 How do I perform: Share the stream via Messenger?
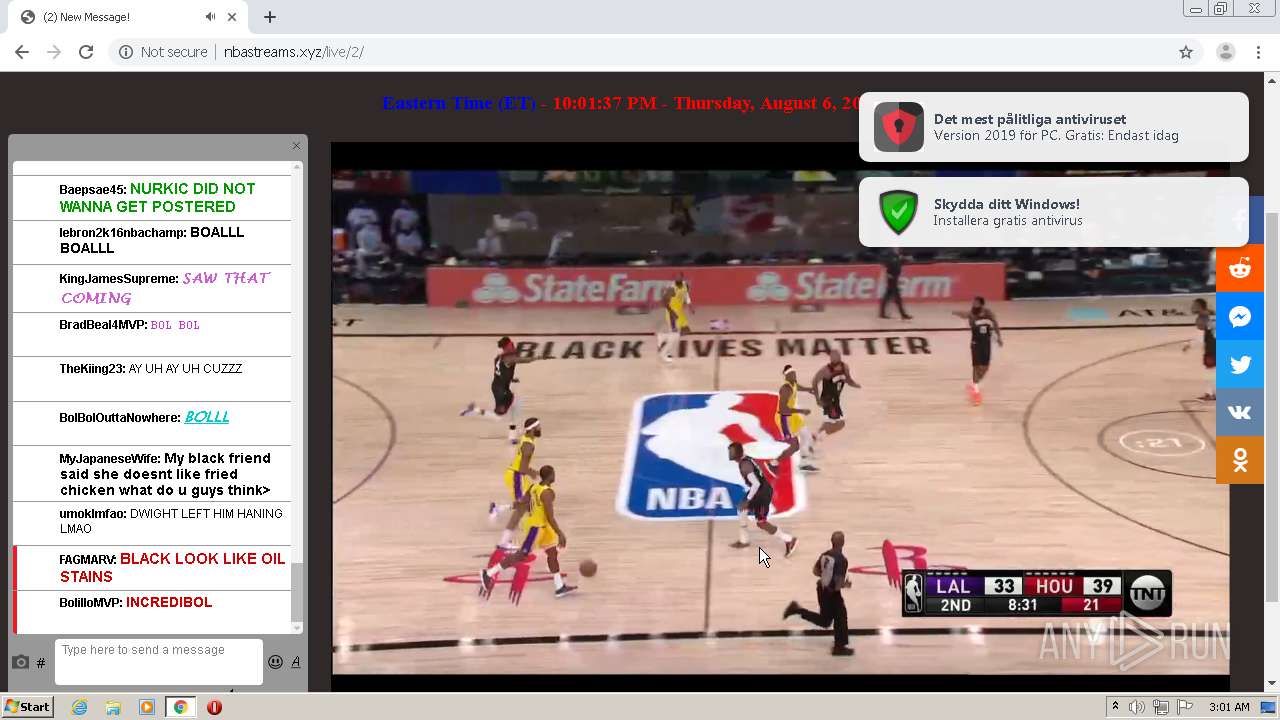pos(1240,316)
